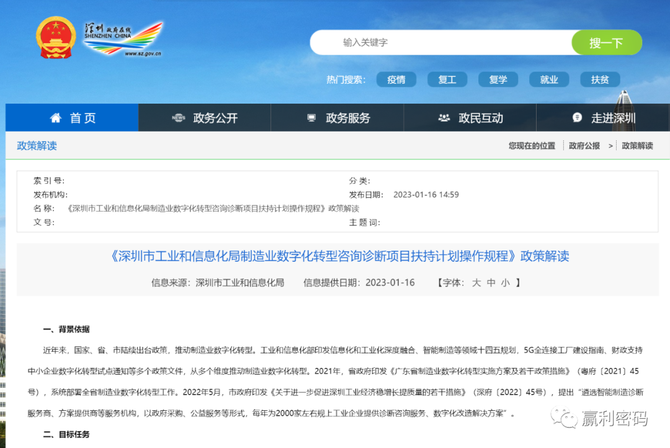This screenshot has height=448, width=670.
Task: Click the 索引号 label
Action: 49,181
